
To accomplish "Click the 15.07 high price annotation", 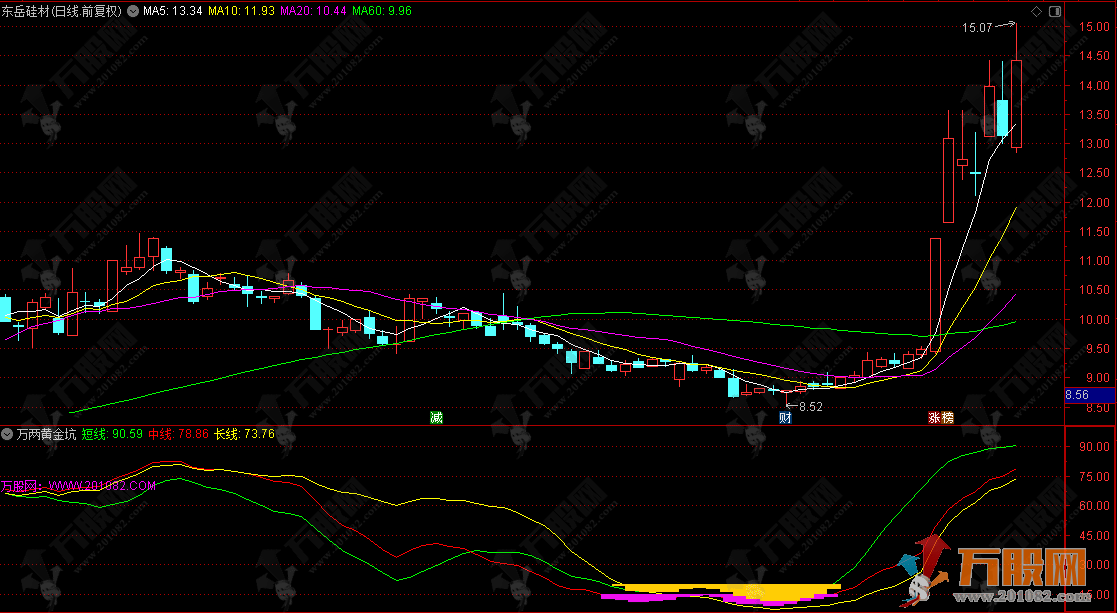I will click(x=976, y=28).
